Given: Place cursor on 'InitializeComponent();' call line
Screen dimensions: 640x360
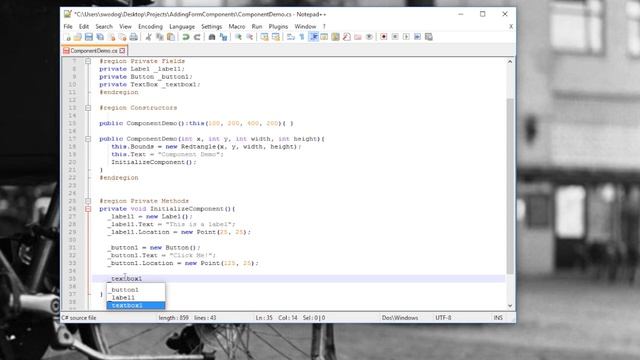Looking at the screenshot, I should pos(154,162).
